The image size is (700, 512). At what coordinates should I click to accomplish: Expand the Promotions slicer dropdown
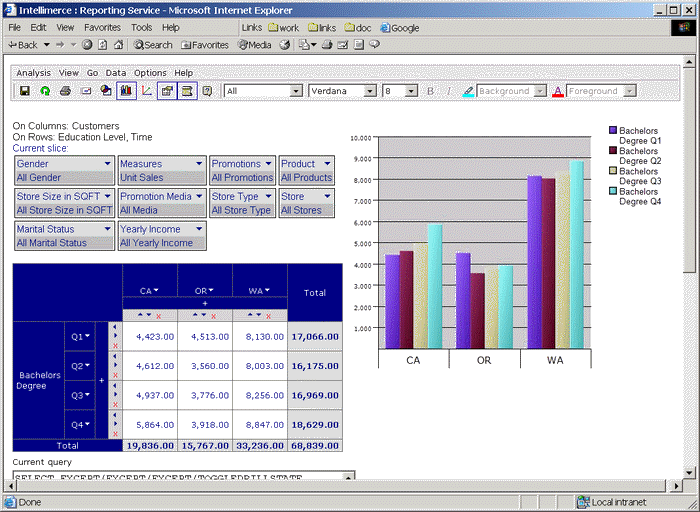click(x=268, y=164)
